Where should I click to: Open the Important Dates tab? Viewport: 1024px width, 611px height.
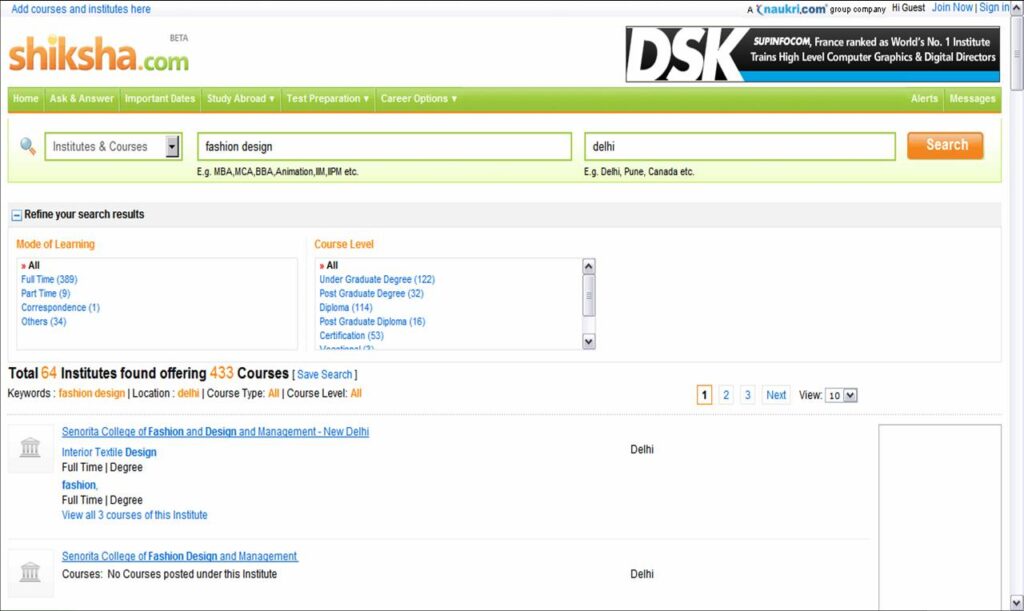160,99
